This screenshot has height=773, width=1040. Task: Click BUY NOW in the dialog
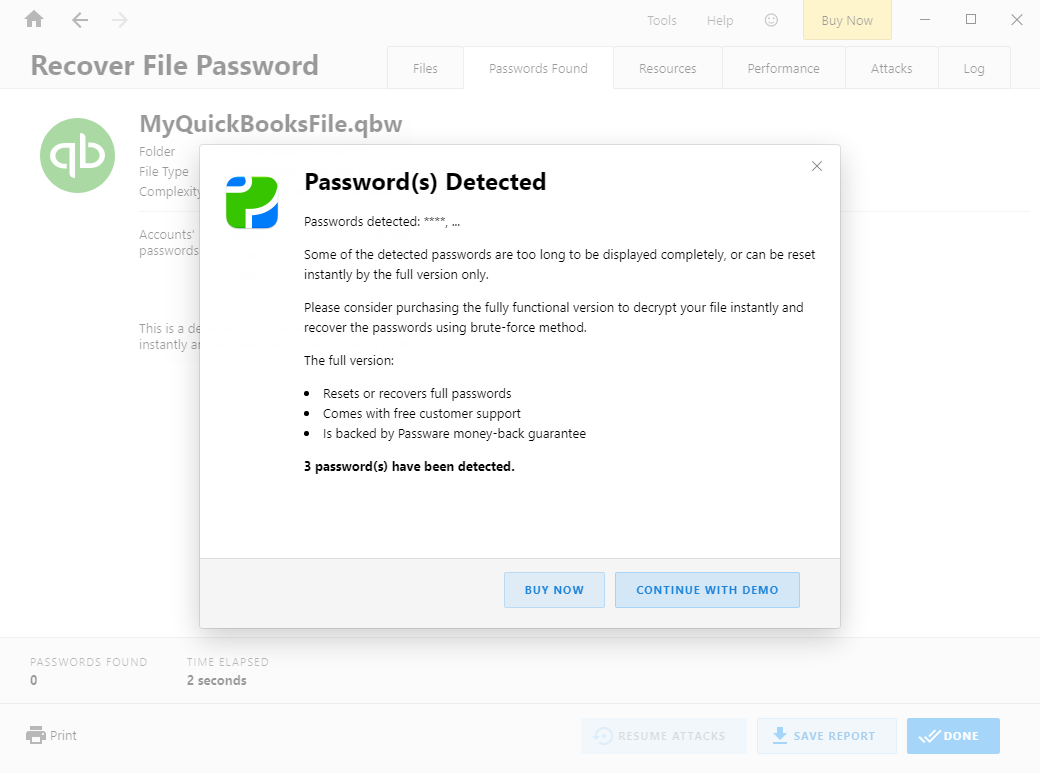point(554,590)
